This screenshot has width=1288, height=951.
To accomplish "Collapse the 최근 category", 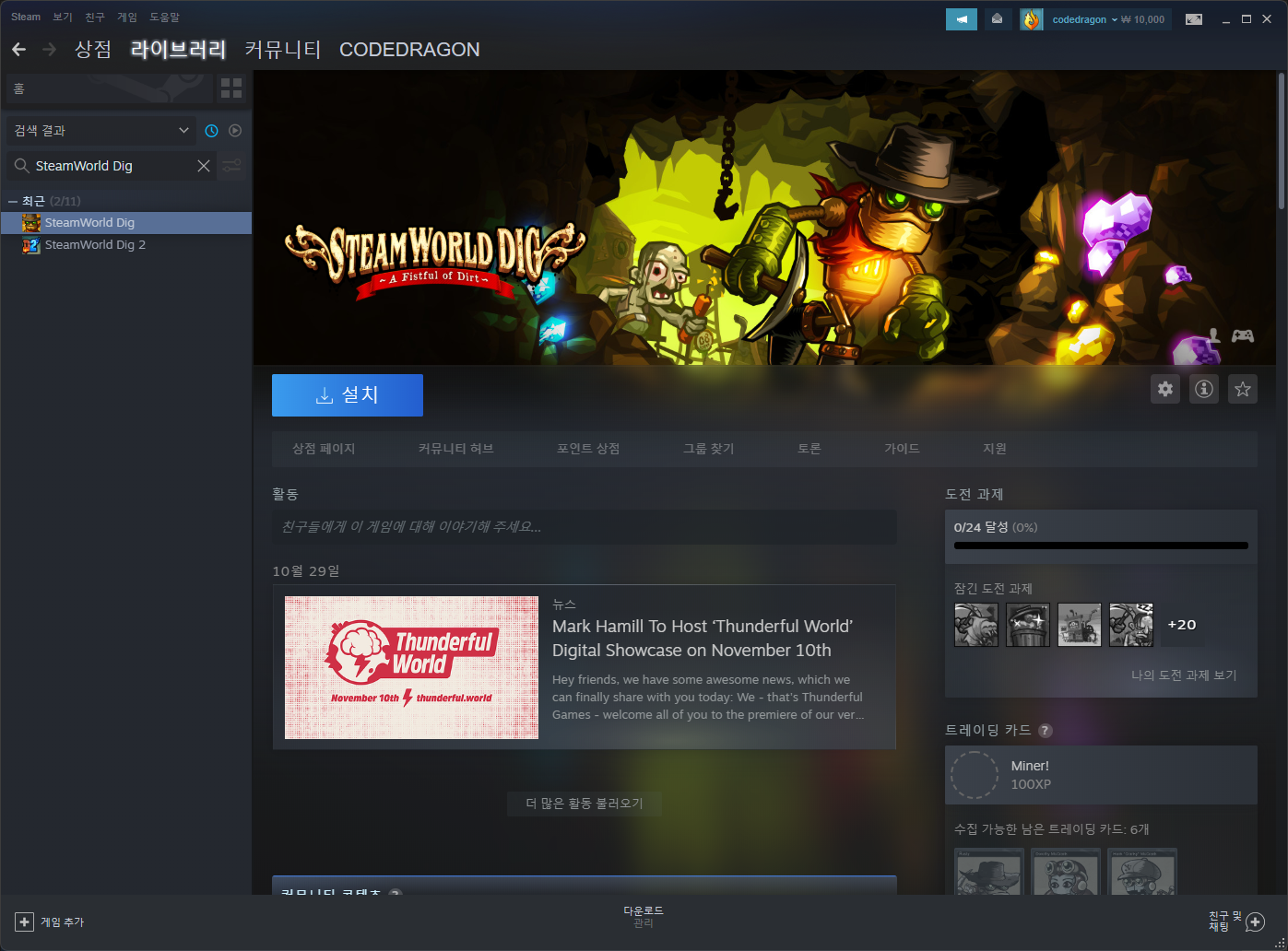I will coord(13,201).
